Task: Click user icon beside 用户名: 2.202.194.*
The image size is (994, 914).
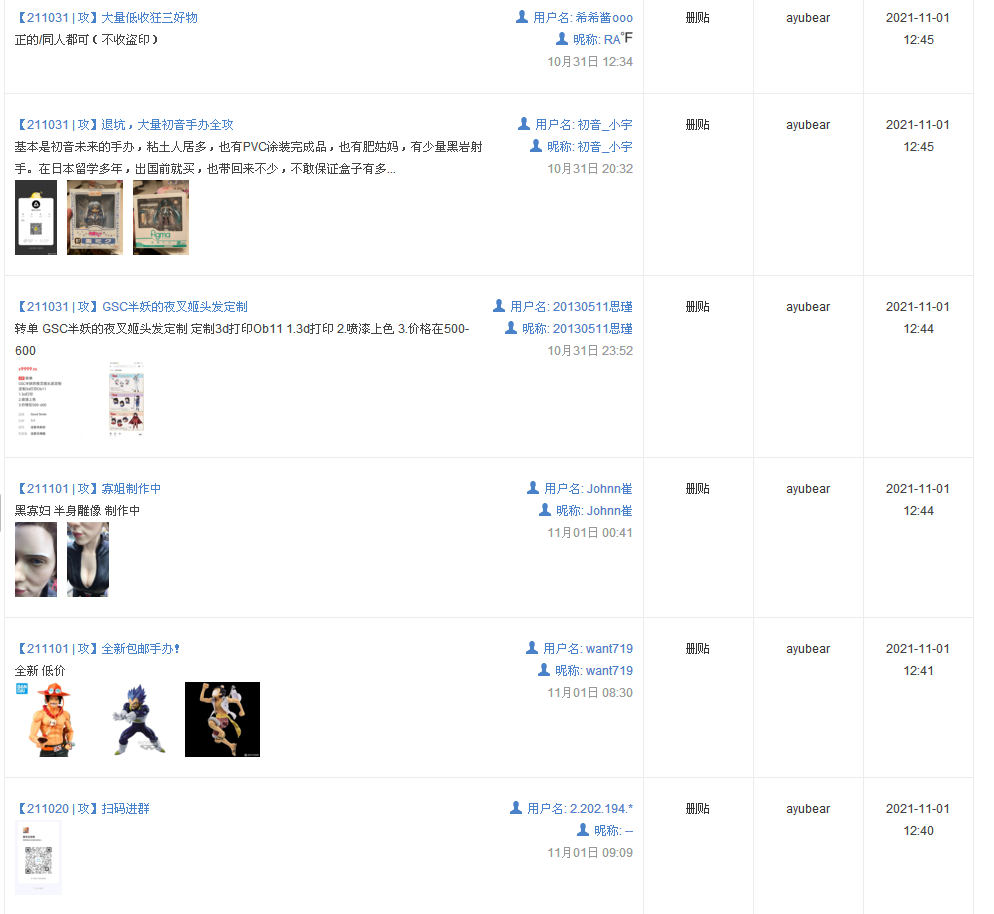Action: [516, 808]
